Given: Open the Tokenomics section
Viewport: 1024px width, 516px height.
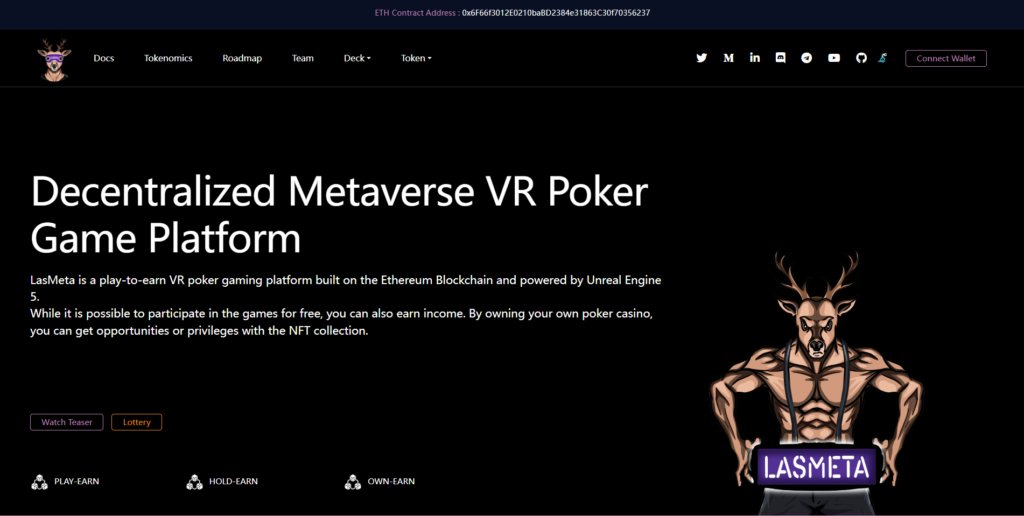Looking at the screenshot, I should point(168,58).
